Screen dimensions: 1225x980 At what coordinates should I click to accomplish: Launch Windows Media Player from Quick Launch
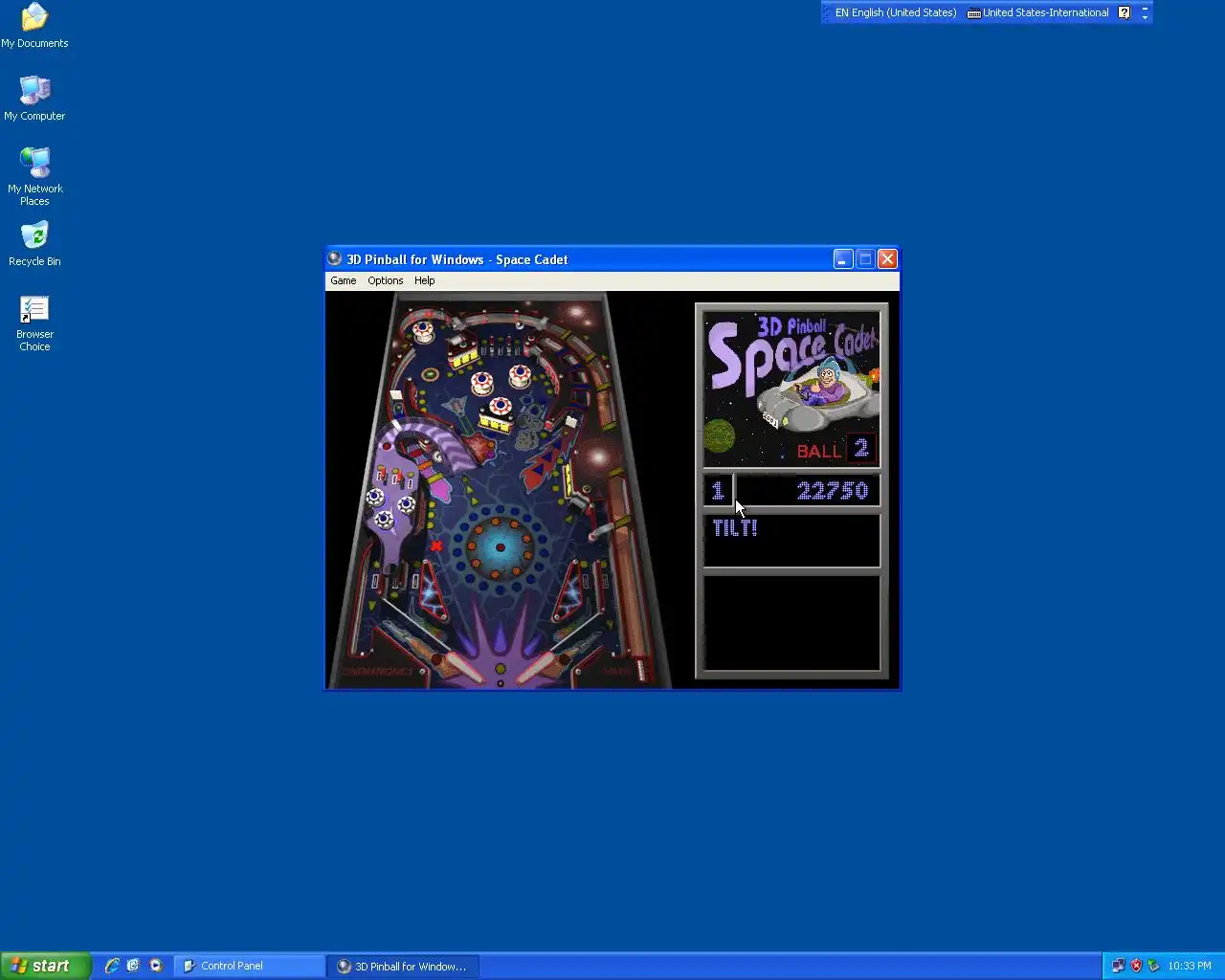(155, 966)
